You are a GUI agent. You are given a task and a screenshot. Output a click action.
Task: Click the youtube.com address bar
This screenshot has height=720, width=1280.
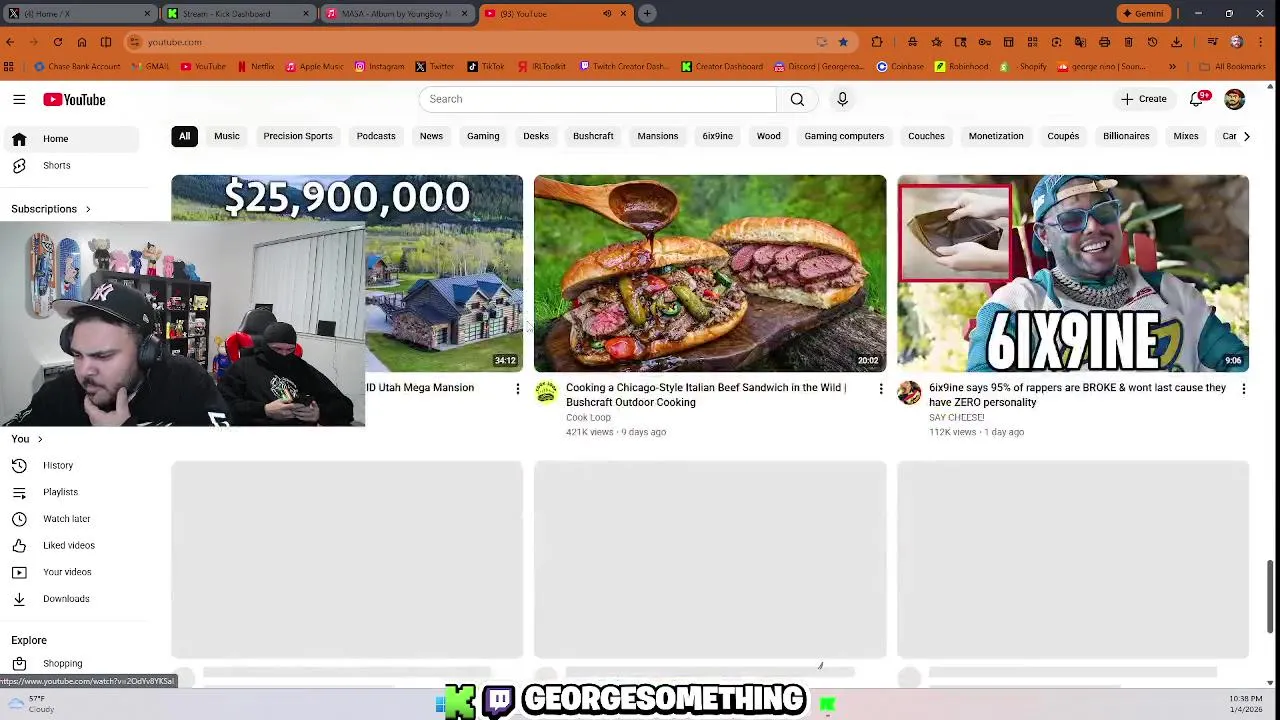490,42
